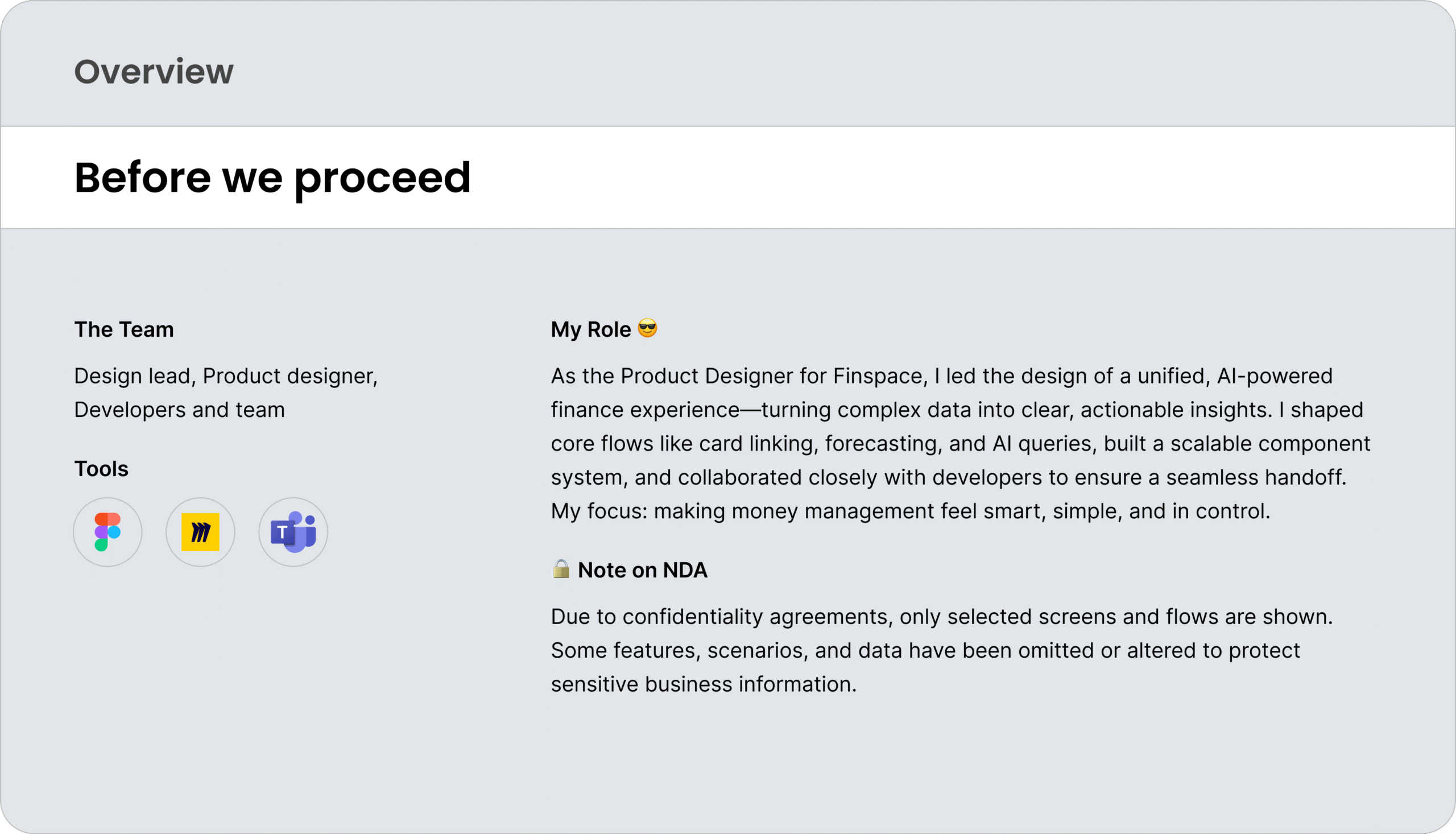Click the Design lead, Product designer line
Viewport: 1456px width, 834px height.
pos(226,377)
